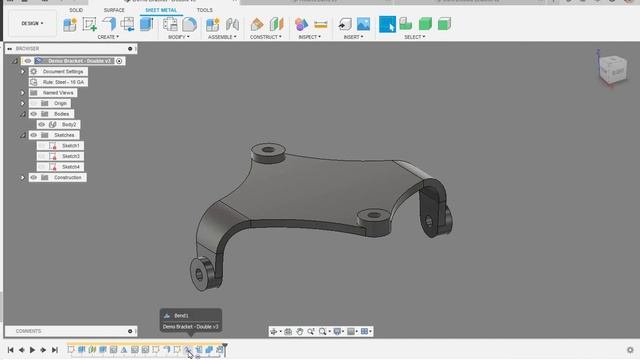Select the Physical Material icon in Modify
Screen dimensions: 640x360
click(x=189, y=24)
